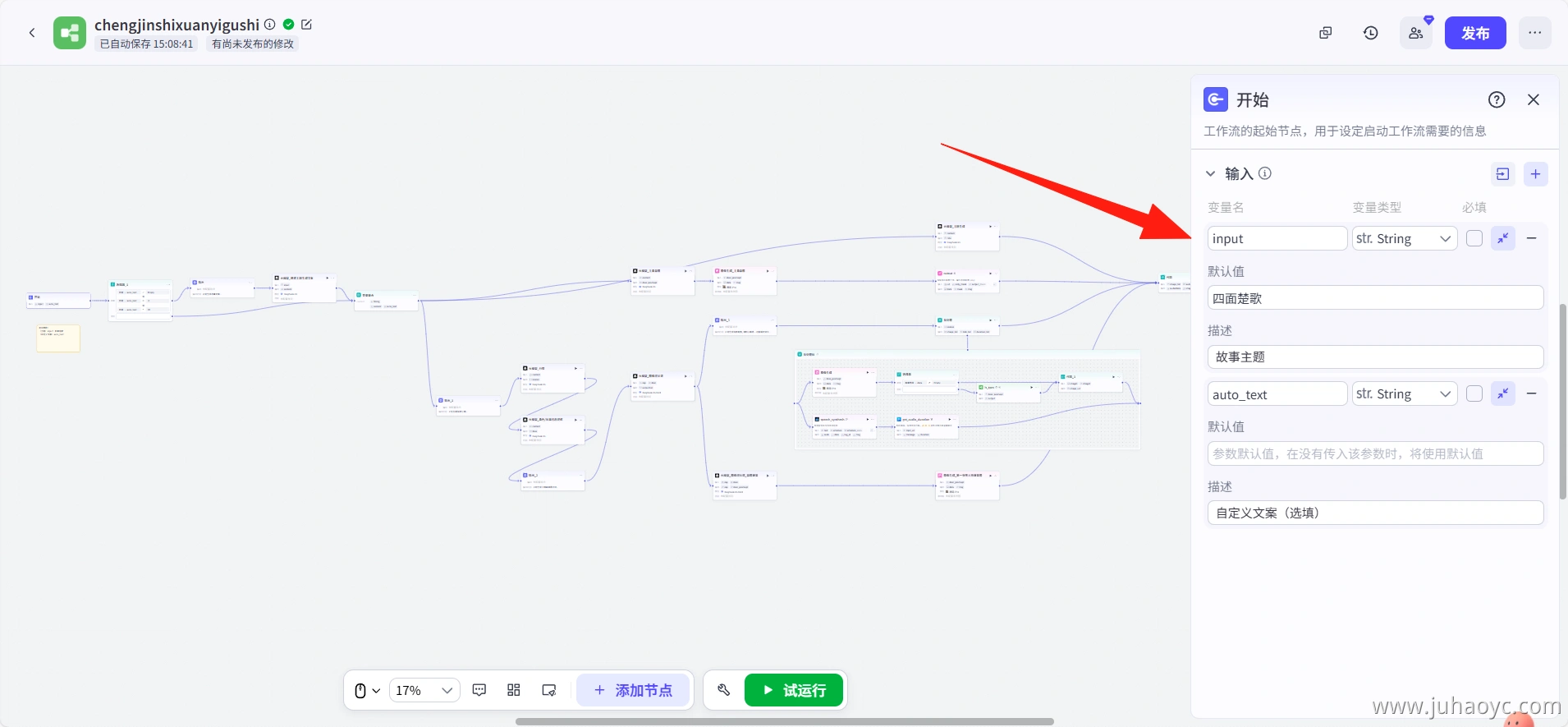Click the 发布 publish button
Viewport: 1568px width, 727px height.
(1474, 33)
